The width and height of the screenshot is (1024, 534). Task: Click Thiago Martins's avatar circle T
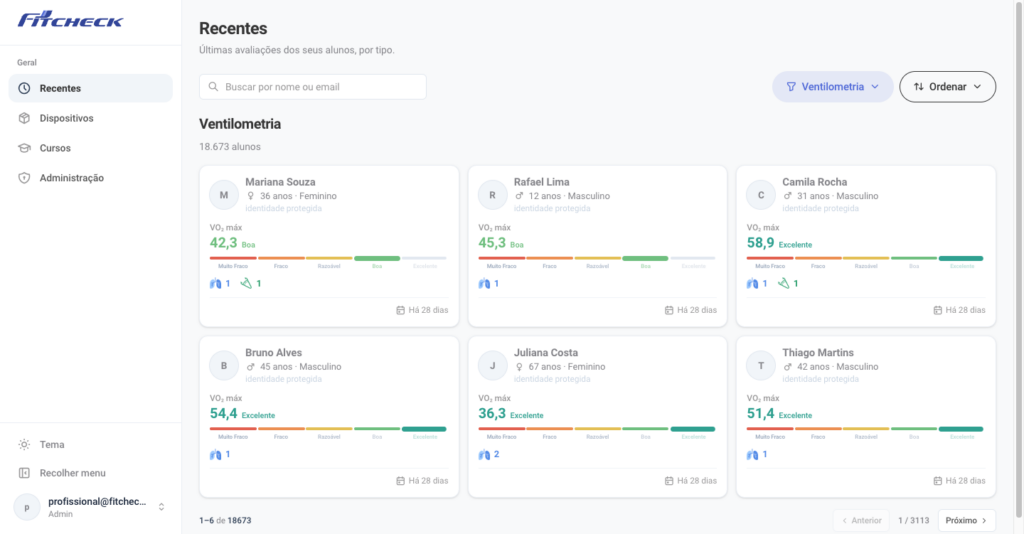click(761, 366)
